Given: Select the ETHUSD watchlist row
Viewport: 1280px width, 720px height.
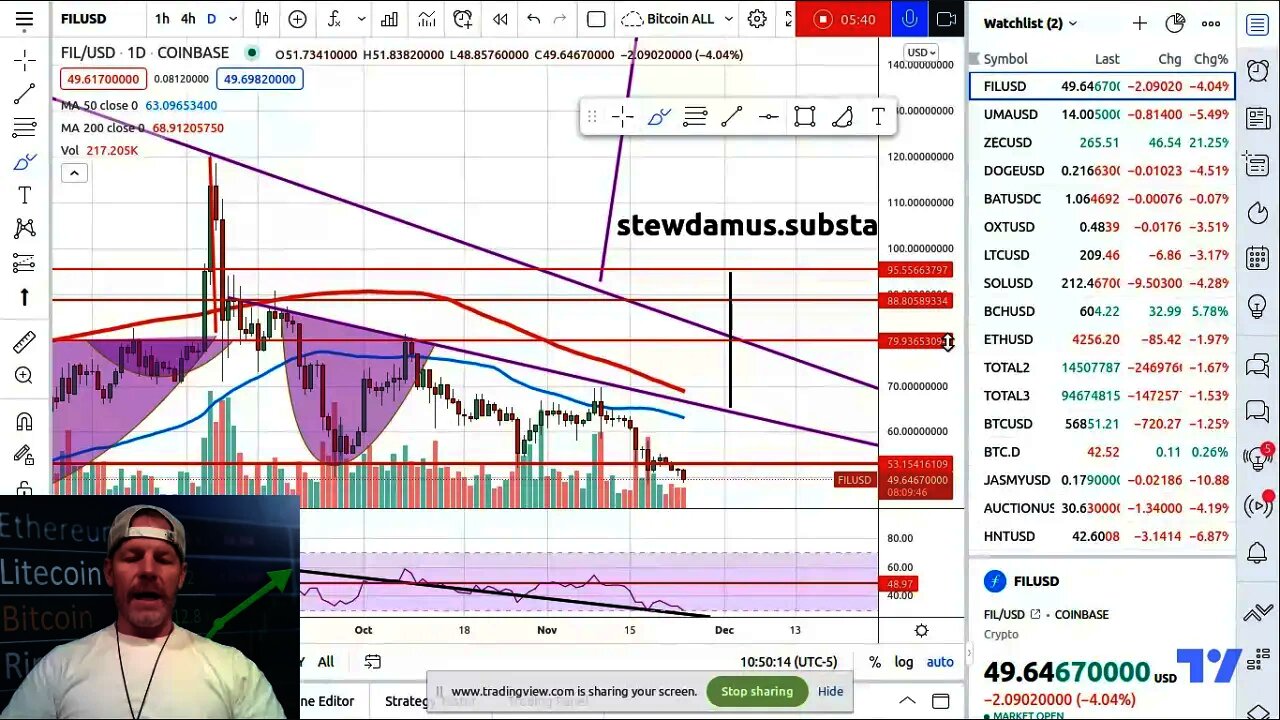Looking at the screenshot, I should pos(1102,339).
